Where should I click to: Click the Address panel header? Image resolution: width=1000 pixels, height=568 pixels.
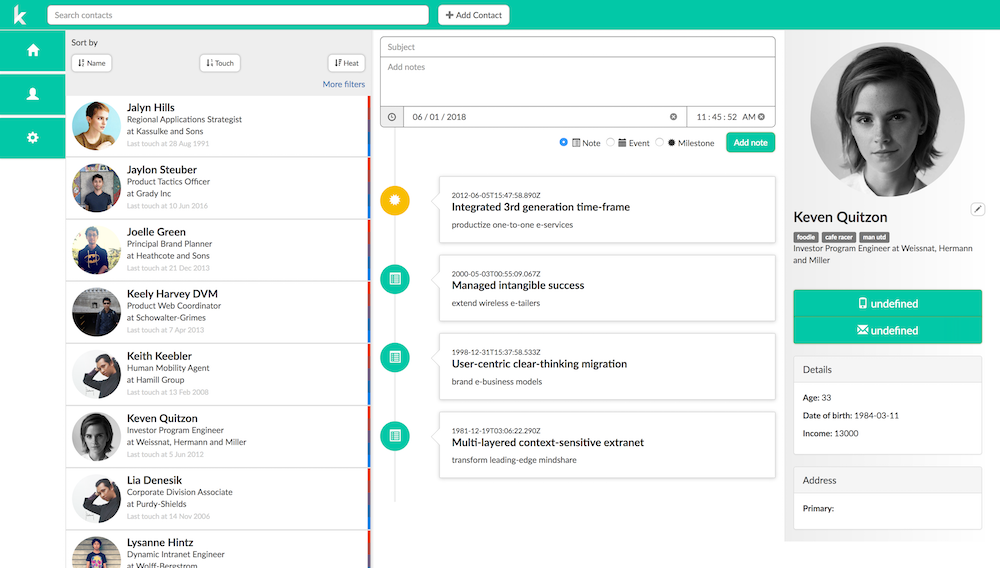tap(888, 481)
